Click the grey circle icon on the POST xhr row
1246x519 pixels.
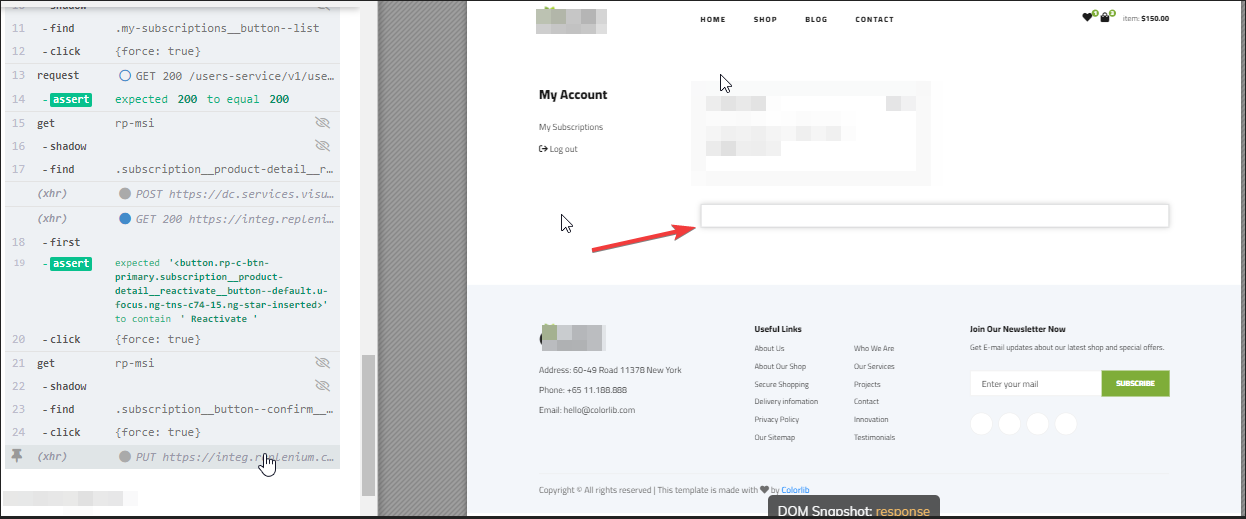click(125, 194)
